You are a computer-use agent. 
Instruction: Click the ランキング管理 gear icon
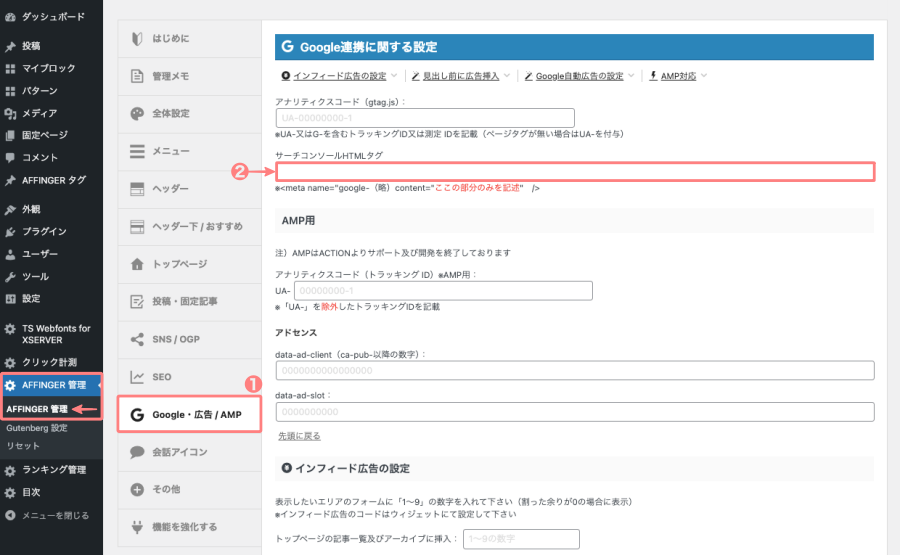[x=10, y=471]
